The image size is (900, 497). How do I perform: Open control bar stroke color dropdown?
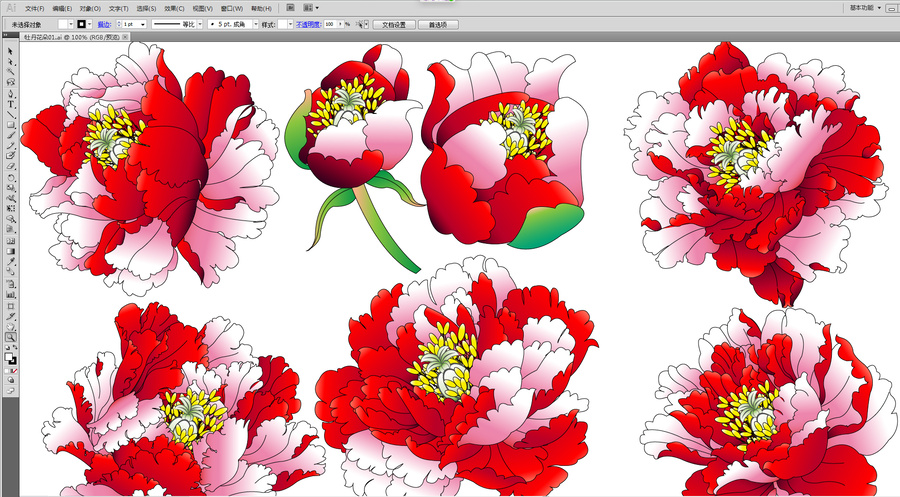point(90,24)
